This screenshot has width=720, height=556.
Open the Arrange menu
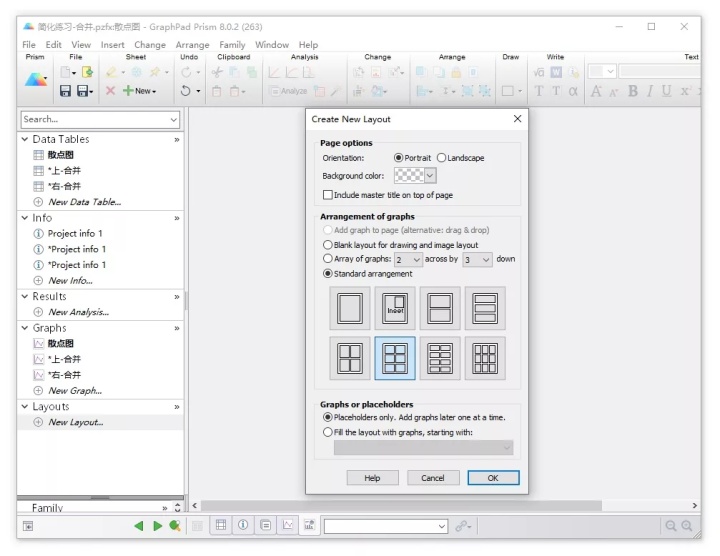[192, 45]
